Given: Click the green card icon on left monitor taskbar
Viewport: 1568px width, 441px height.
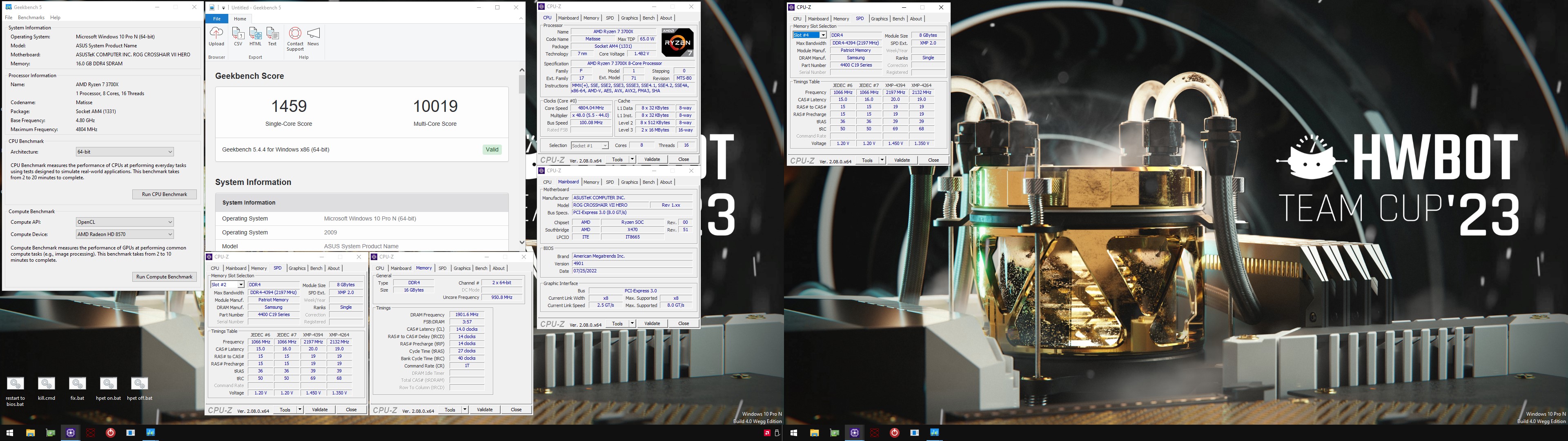Looking at the screenshot, I should (x=51, y=432).
